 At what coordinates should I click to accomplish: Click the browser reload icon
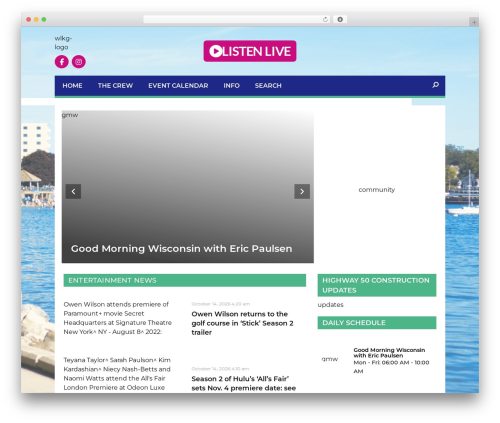(325, 19)
